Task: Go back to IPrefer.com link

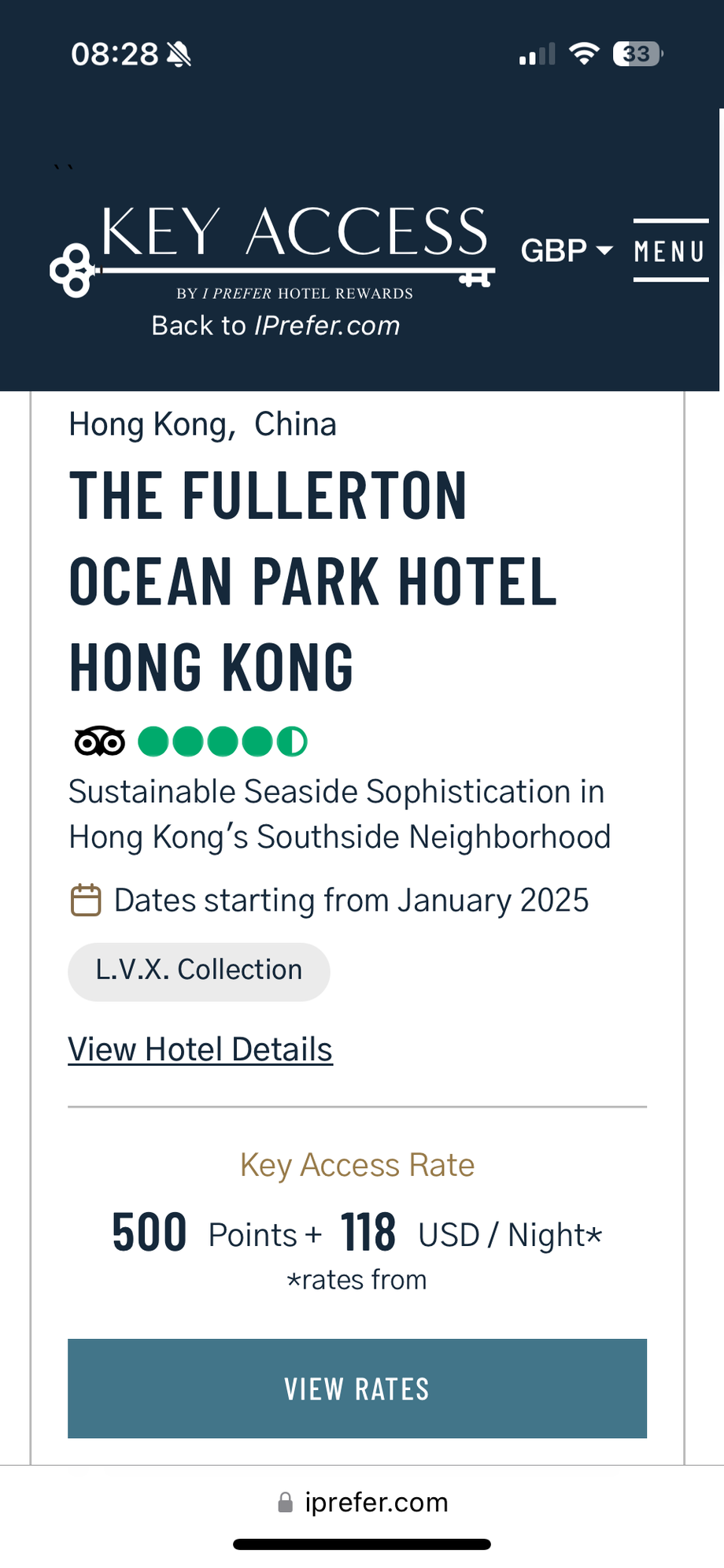Action: [275, 325]
